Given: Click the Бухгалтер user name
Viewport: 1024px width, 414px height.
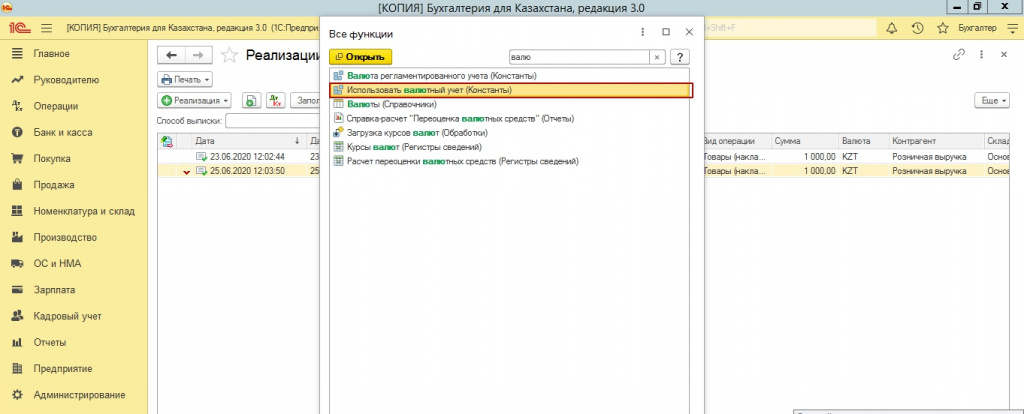Looking at the screenshot, I should pos(977,28).
